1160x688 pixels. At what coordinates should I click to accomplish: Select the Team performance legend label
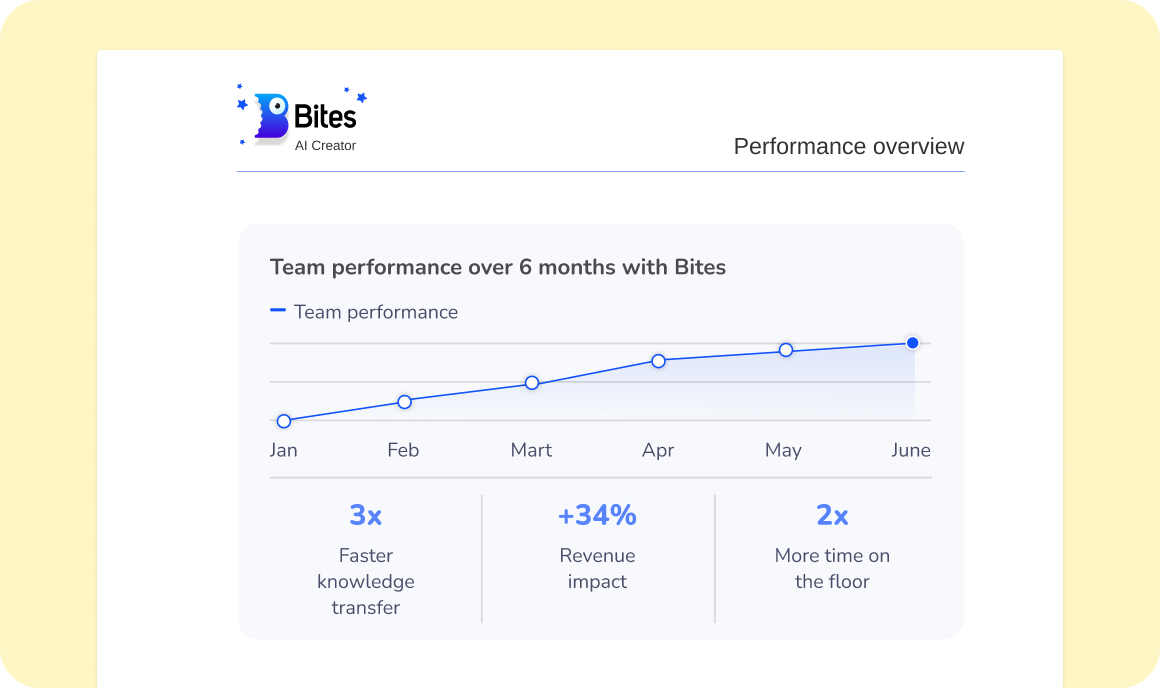(376, 312)
